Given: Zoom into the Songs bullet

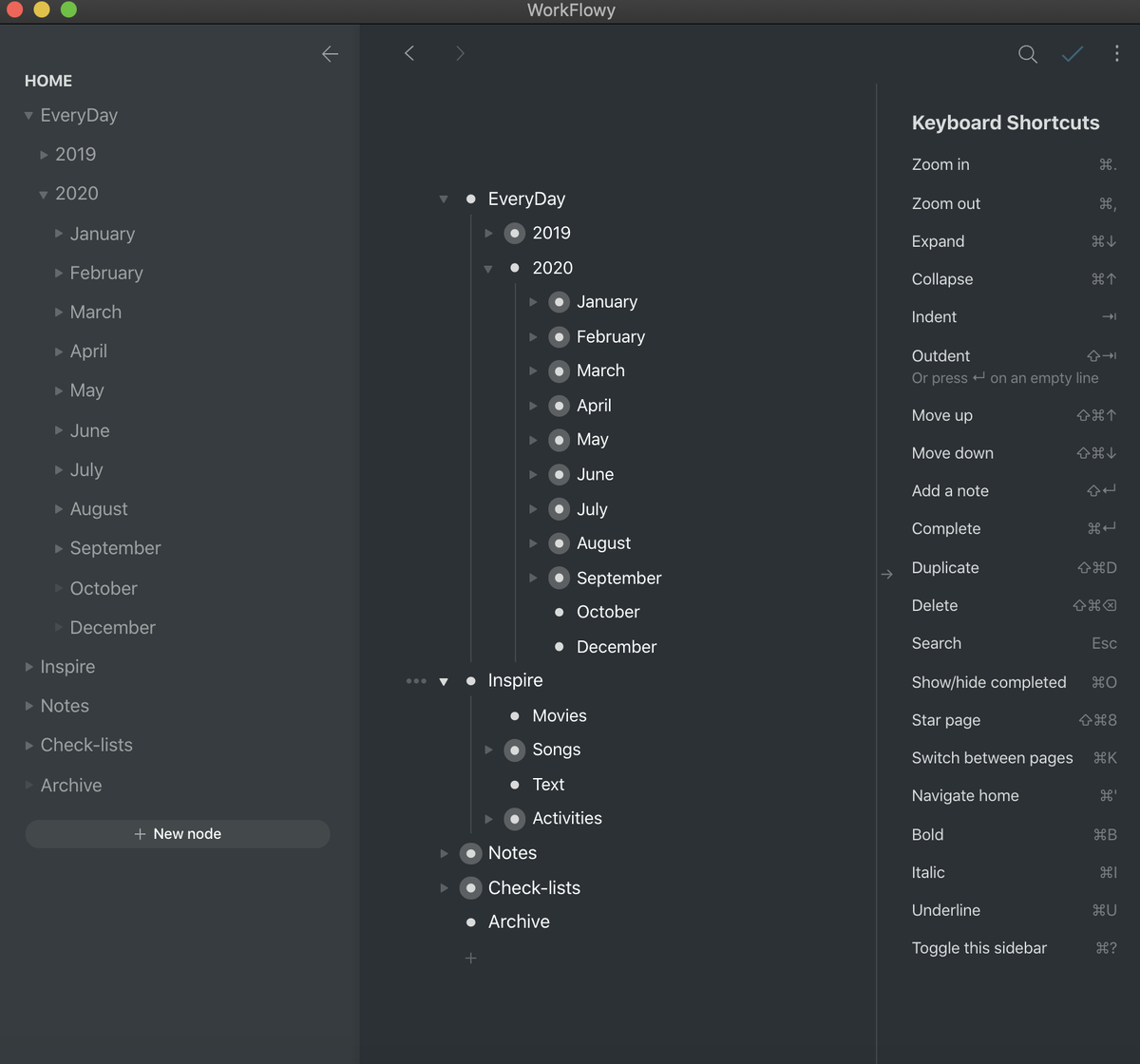Looking at the screenshot, I should 515,750.
